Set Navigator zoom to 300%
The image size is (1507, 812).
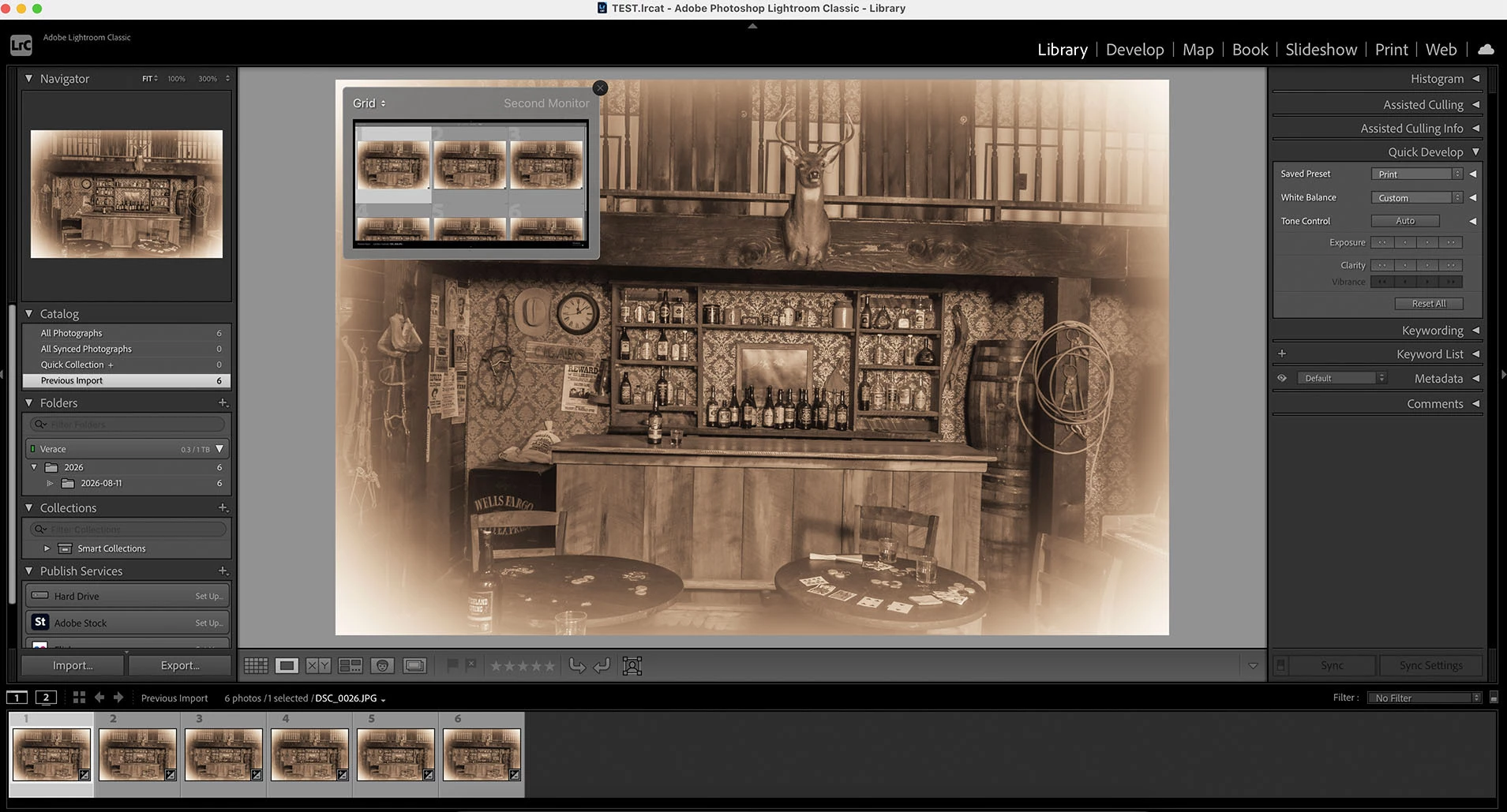[208, 79]
